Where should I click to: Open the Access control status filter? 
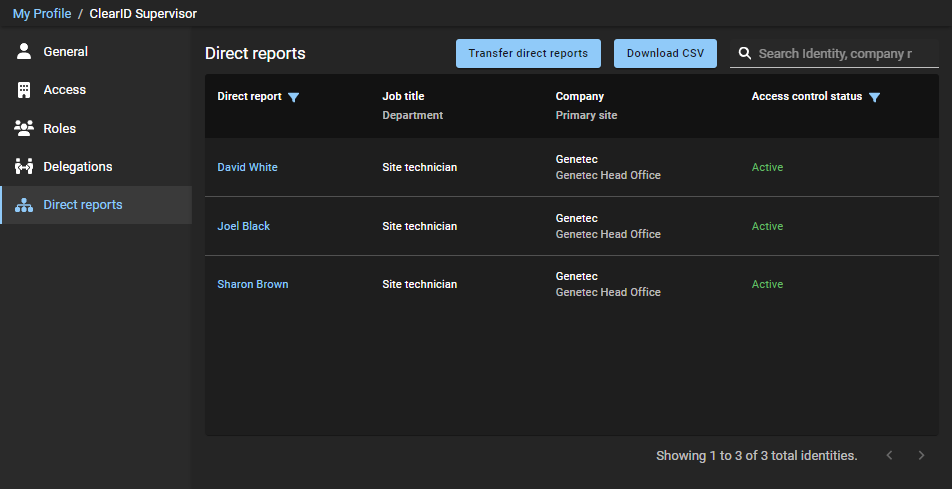tap(874, 97)
